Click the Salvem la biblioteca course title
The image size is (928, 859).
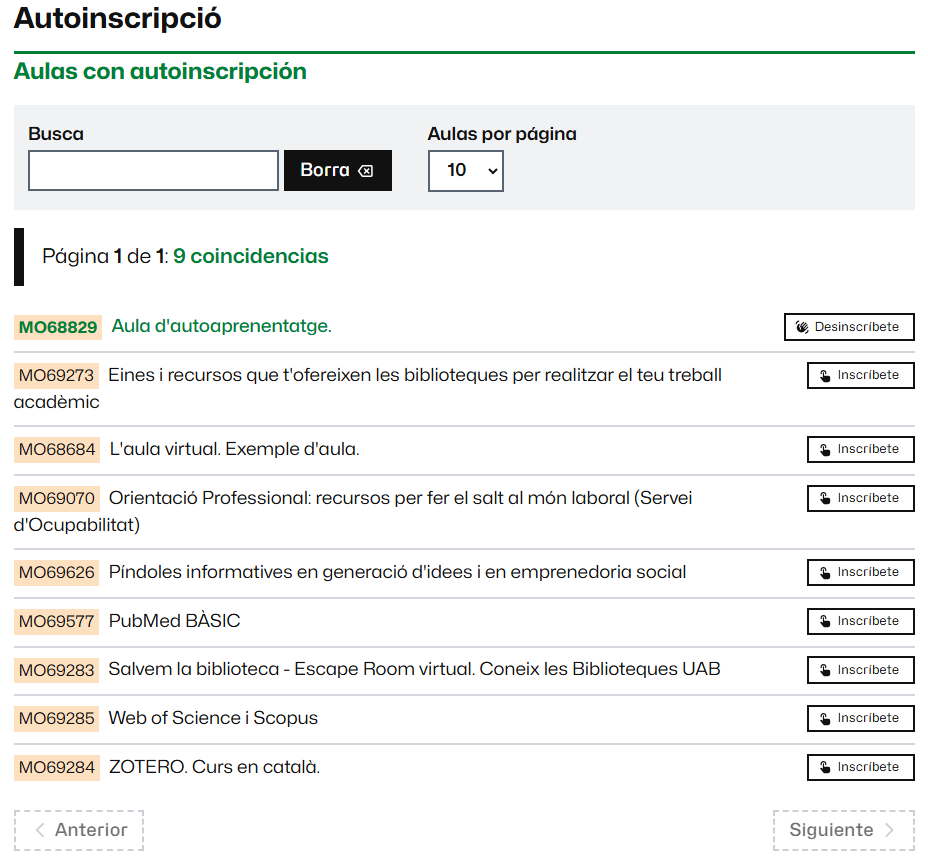pyautogui.click(x=414, y=670)
